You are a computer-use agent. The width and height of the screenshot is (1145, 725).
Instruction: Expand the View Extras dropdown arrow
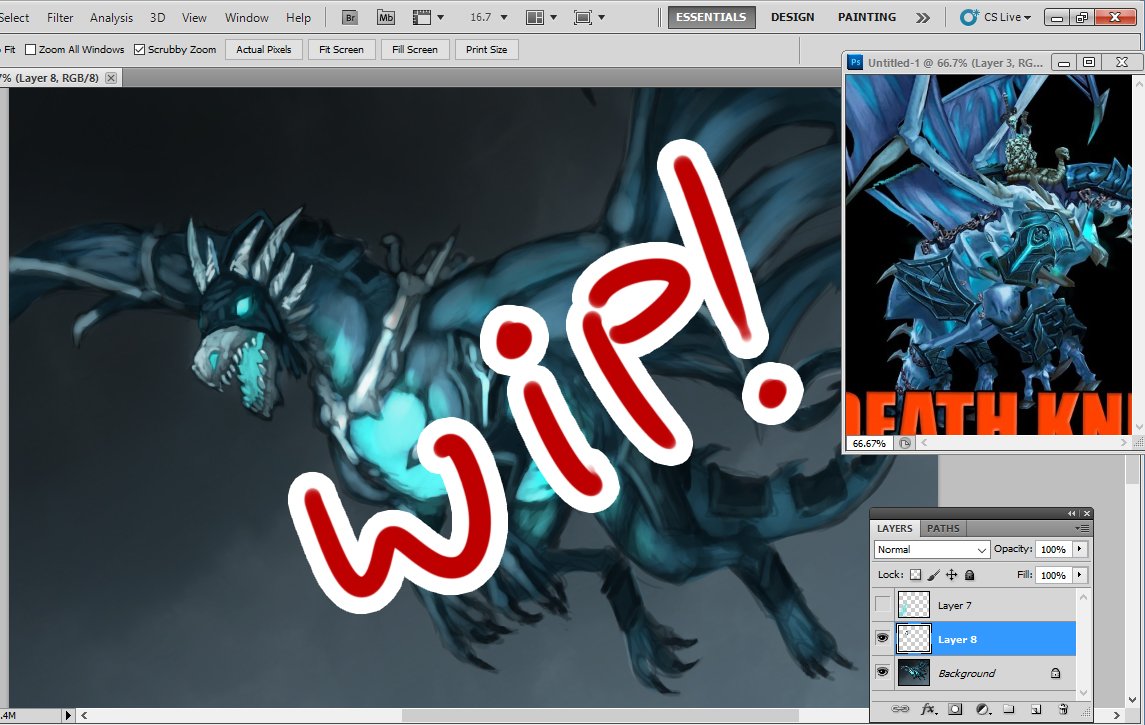tap(440, 18)
